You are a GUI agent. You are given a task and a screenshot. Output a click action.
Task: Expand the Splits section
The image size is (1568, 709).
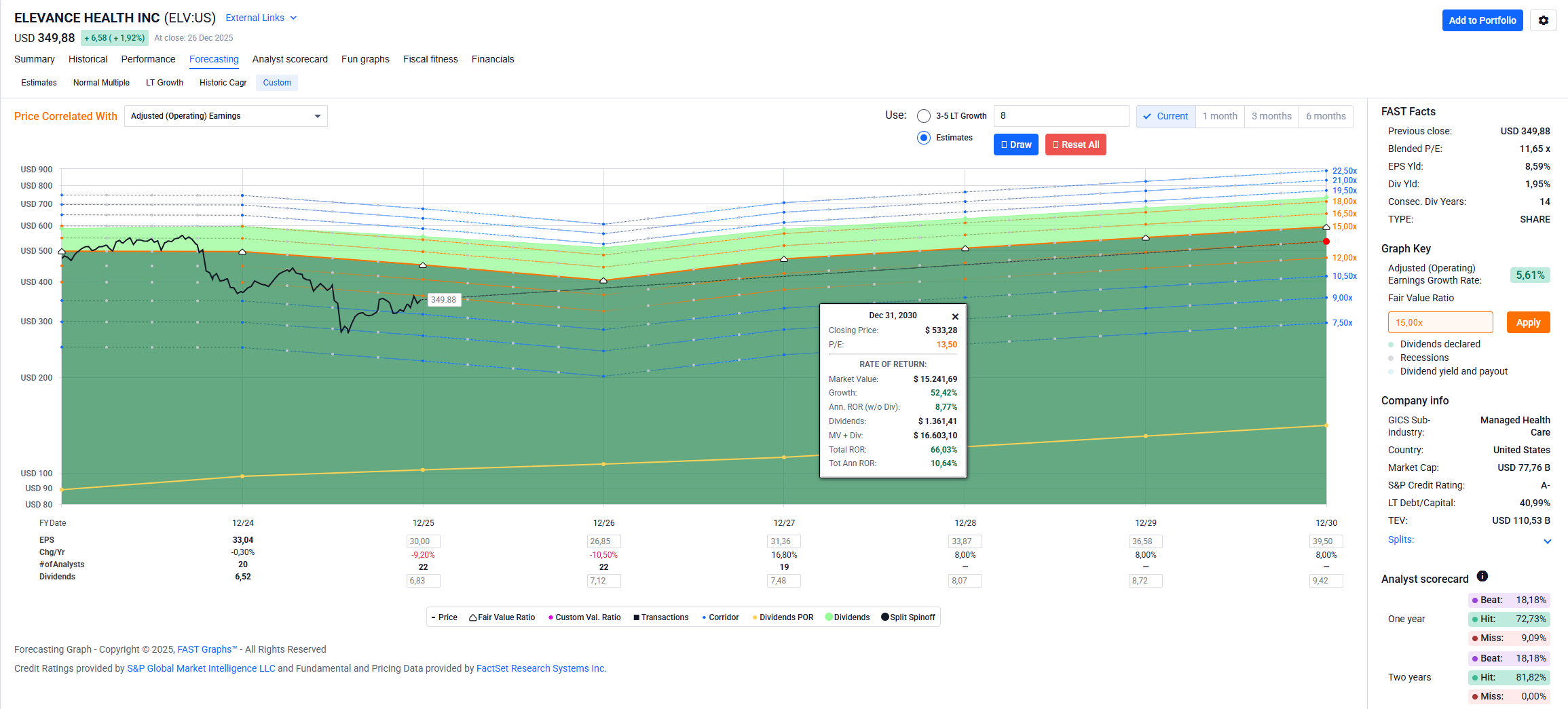point(1547,541)
